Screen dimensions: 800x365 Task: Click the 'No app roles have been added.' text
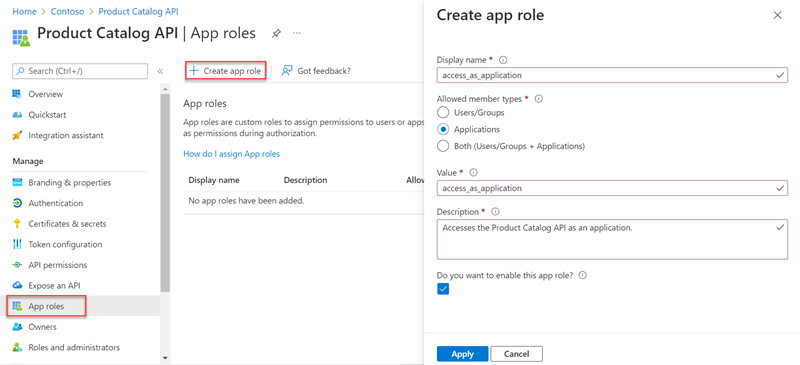246,201
